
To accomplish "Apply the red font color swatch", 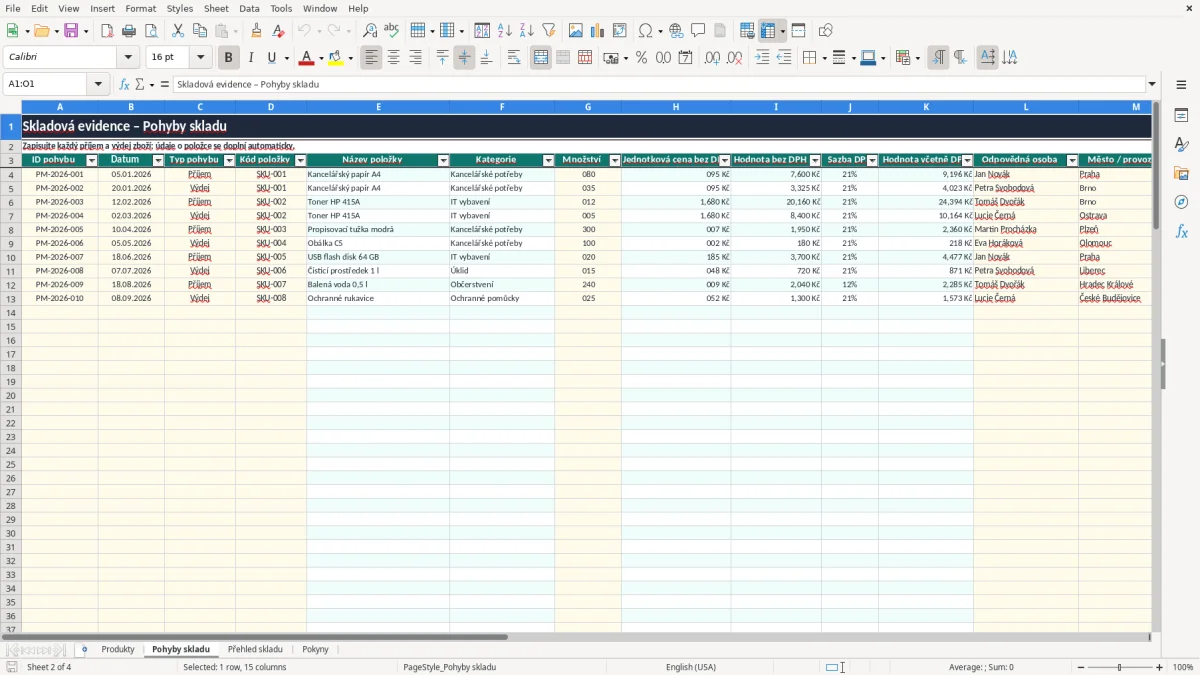I will pos(306,58).
